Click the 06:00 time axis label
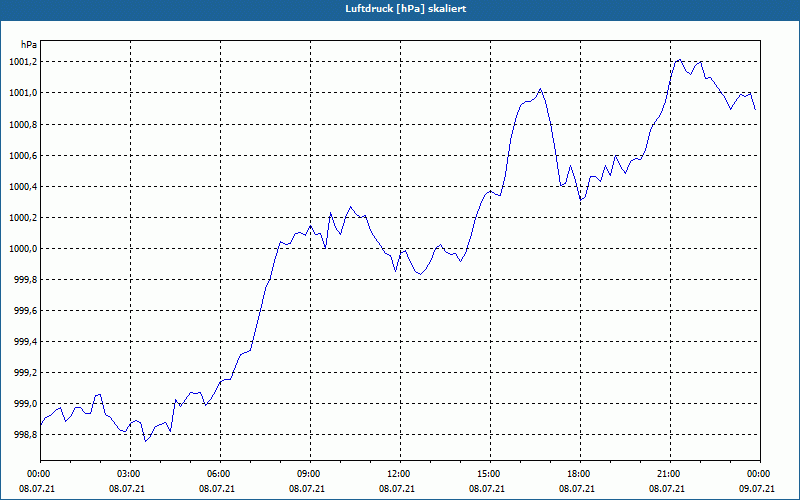 (x=220, y=474)
